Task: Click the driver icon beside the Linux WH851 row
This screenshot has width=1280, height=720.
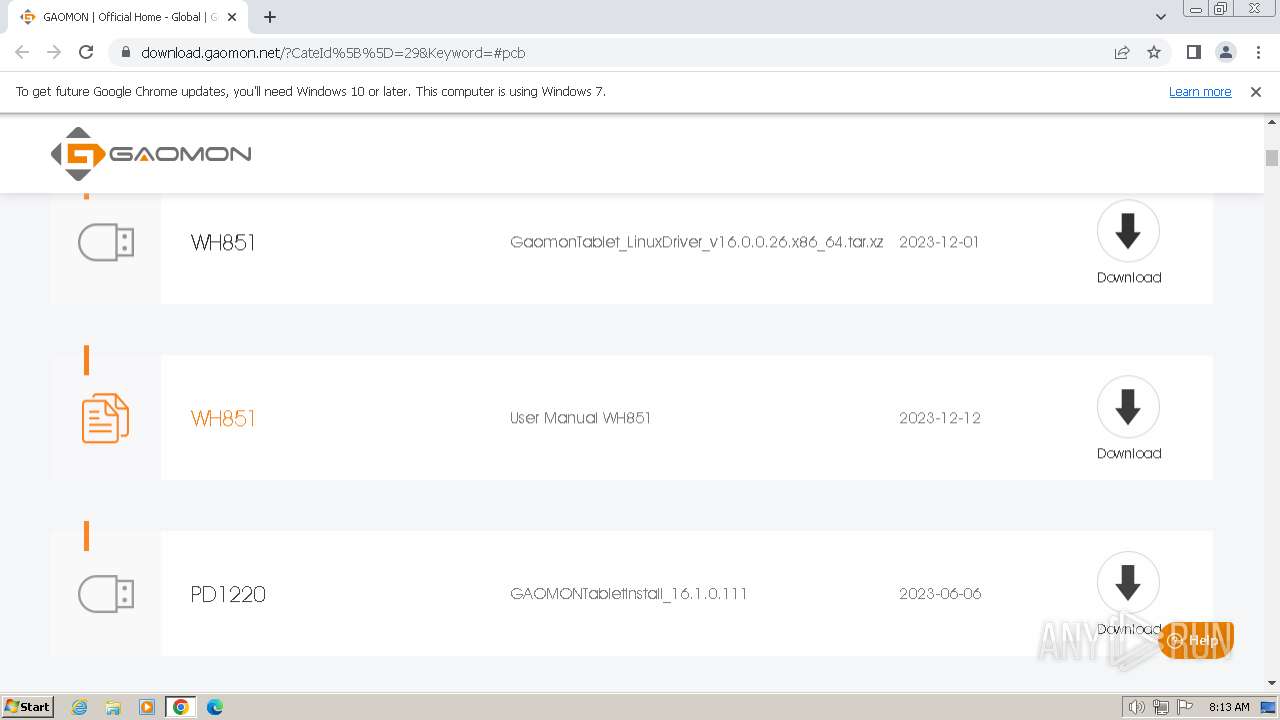Action: pos(106,242)
